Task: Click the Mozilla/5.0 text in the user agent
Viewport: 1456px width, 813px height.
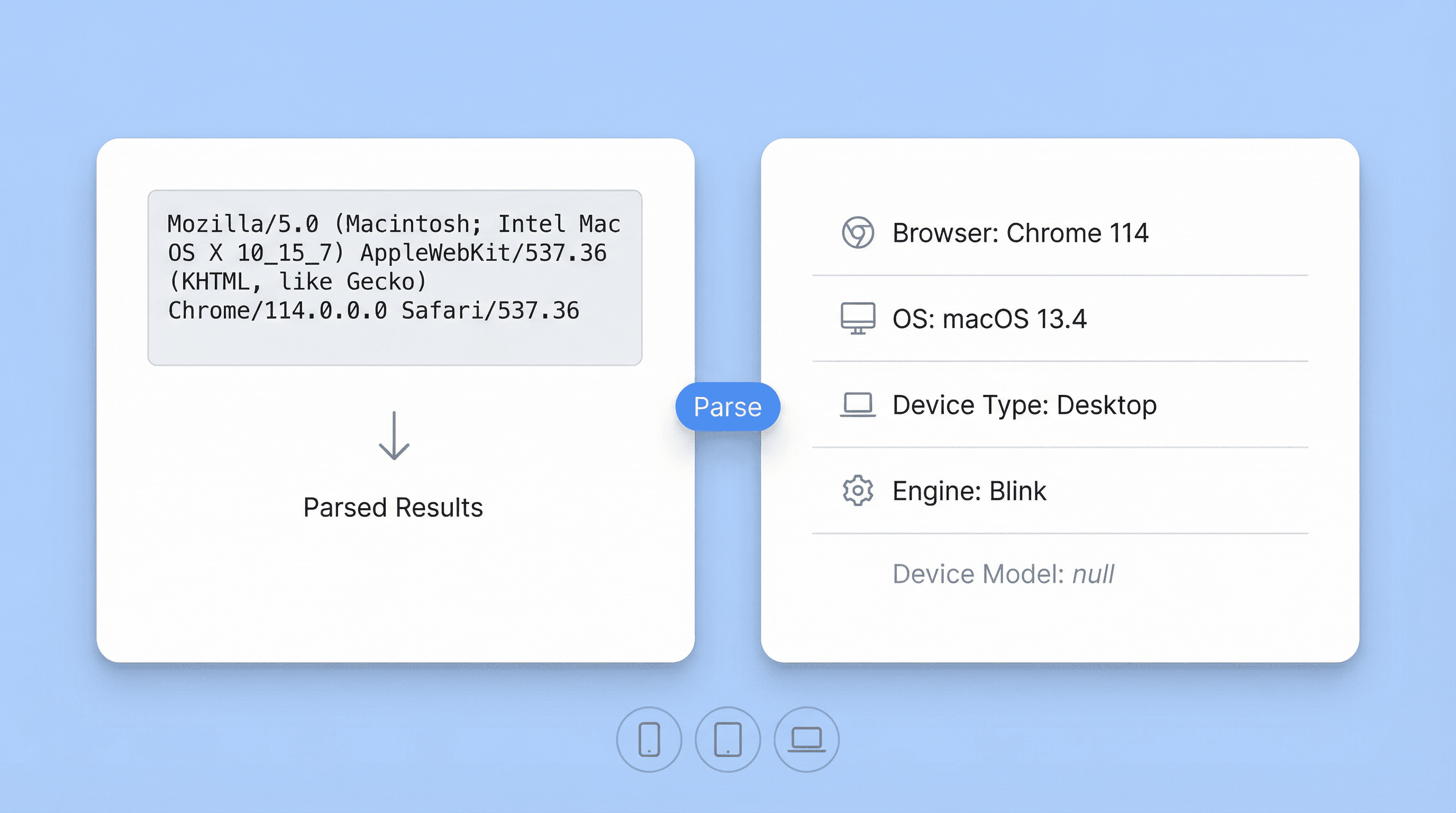Action: click(x=243, y=224)
